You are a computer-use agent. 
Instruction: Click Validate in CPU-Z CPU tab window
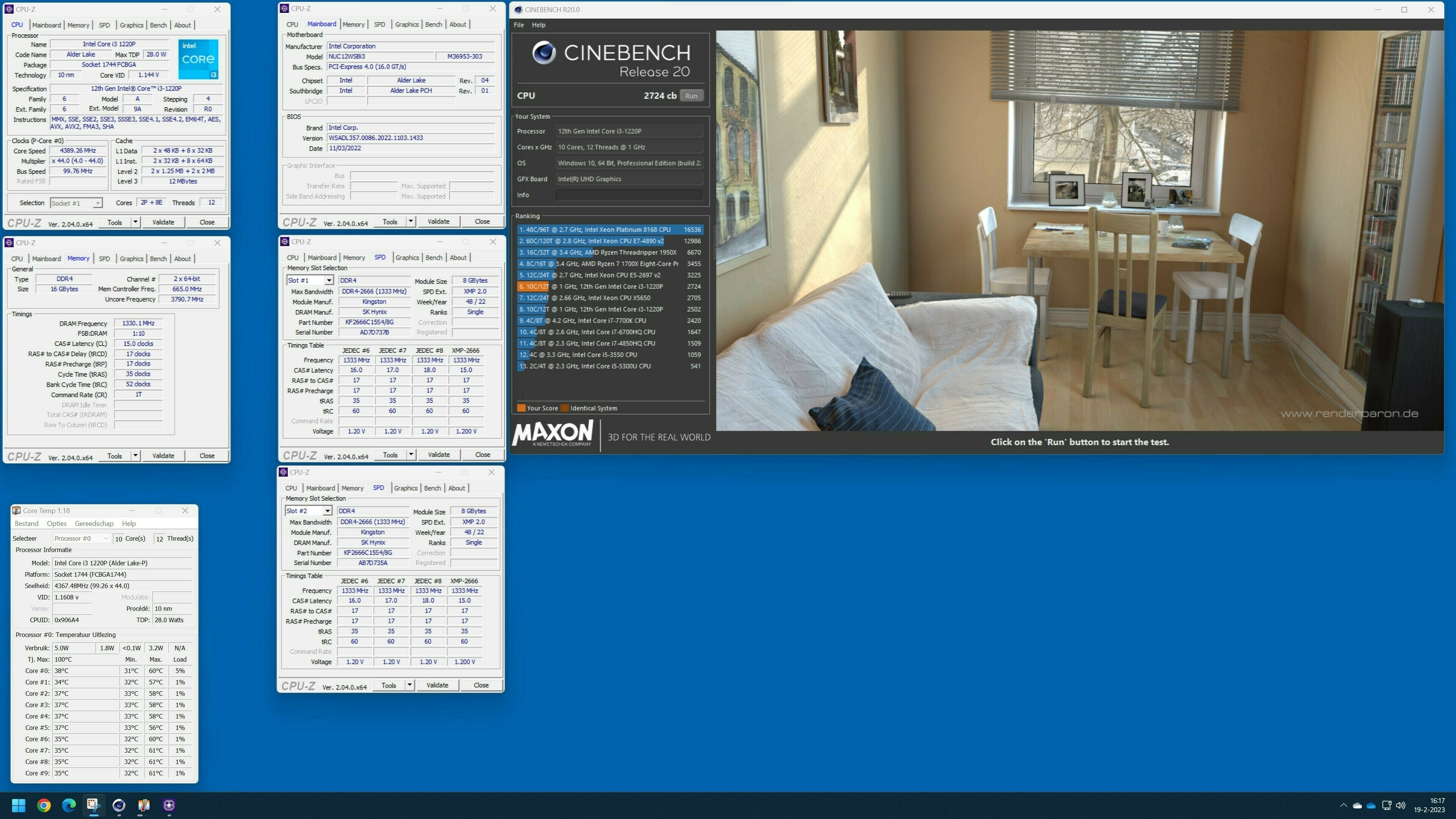(x=163, y=222)
